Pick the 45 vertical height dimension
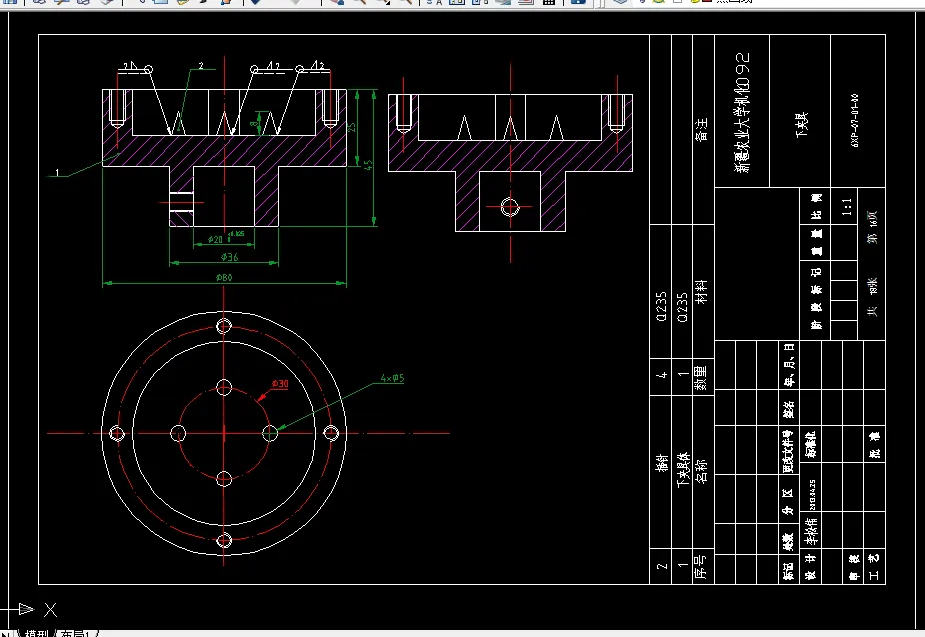 point(369,165)
